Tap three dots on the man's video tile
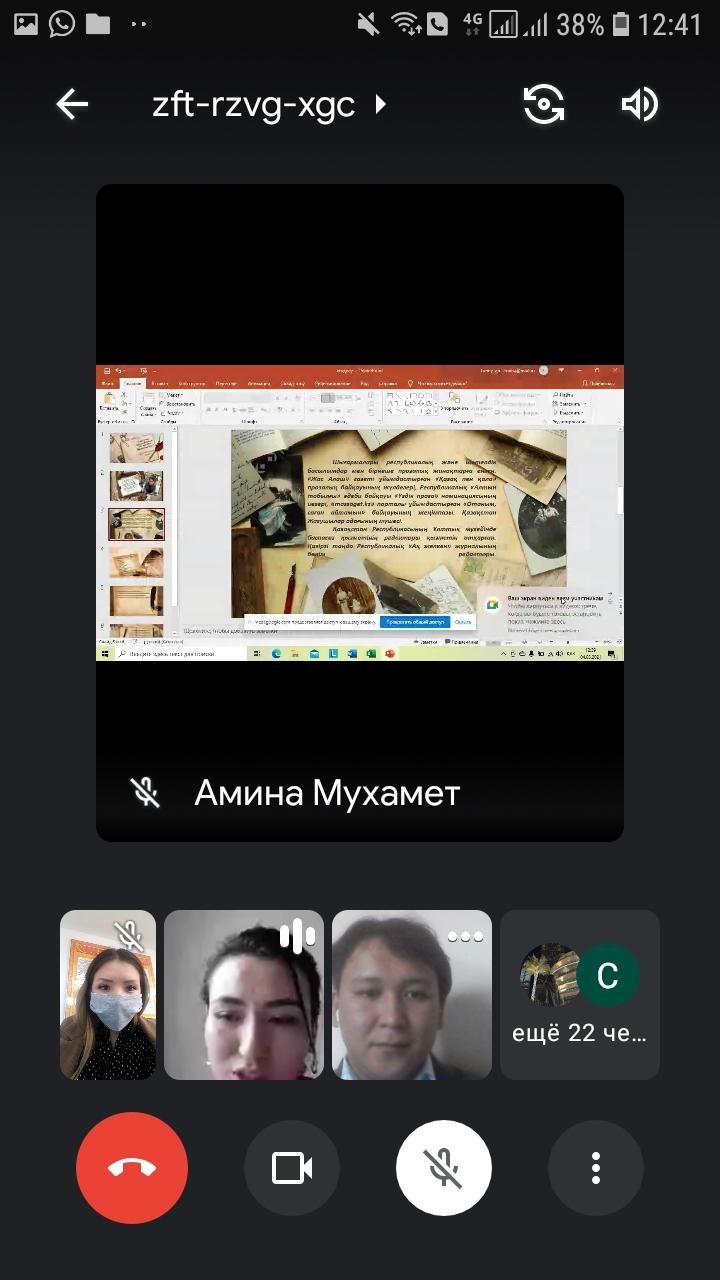720x1280 pixels. tap(465, 937)
